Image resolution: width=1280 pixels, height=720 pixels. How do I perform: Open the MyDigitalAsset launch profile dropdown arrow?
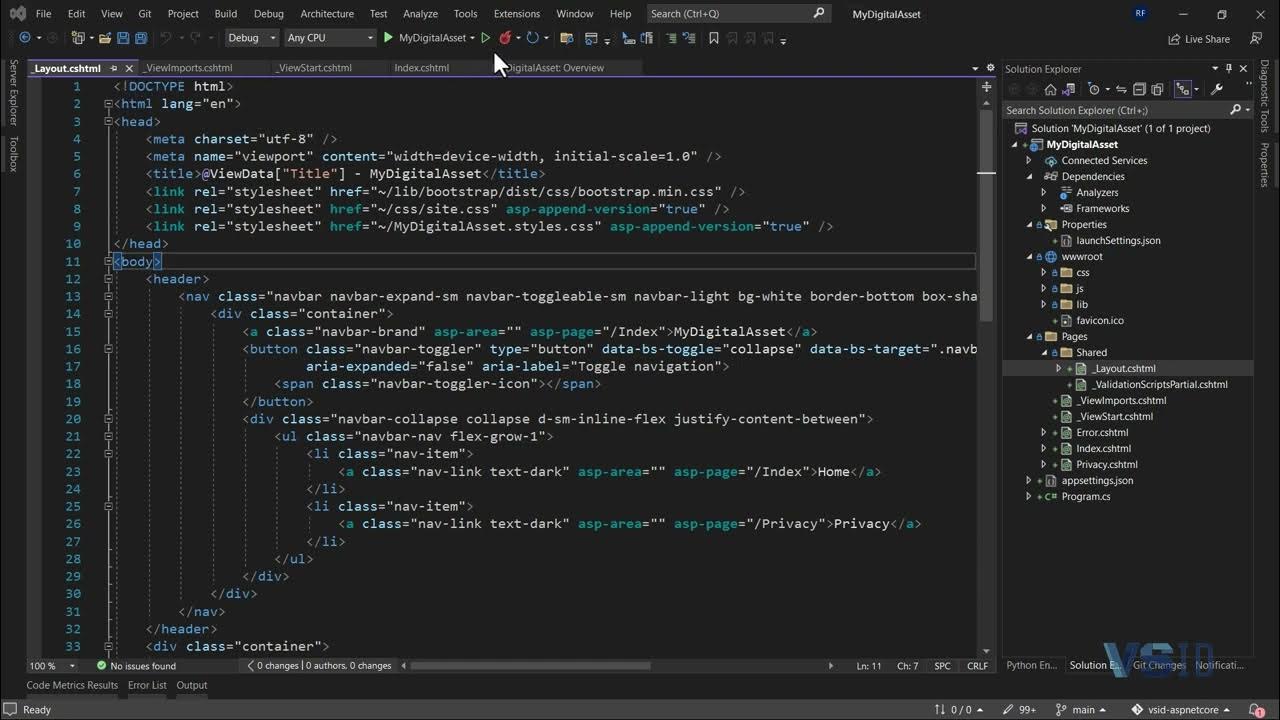[x=472, y=38]
